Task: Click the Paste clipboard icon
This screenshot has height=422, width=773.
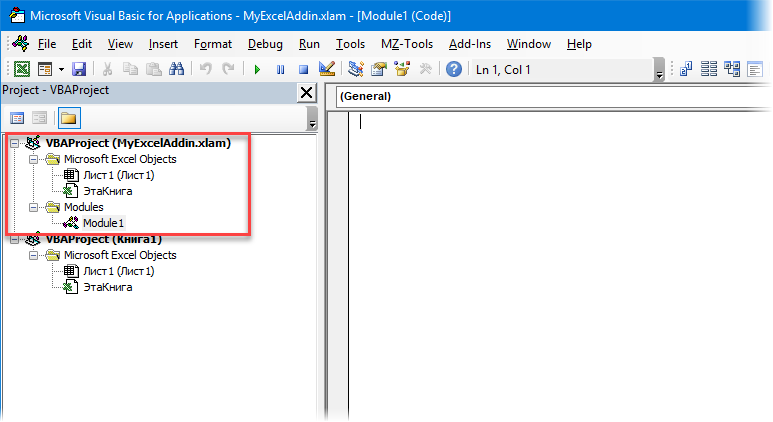Action: click(x=153, y=69)
